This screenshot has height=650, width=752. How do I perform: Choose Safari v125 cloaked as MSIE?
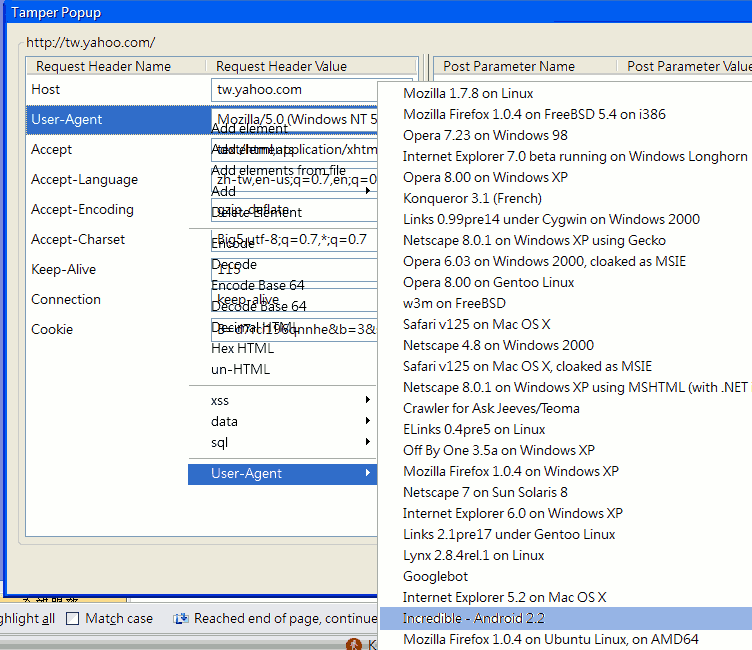527,366
